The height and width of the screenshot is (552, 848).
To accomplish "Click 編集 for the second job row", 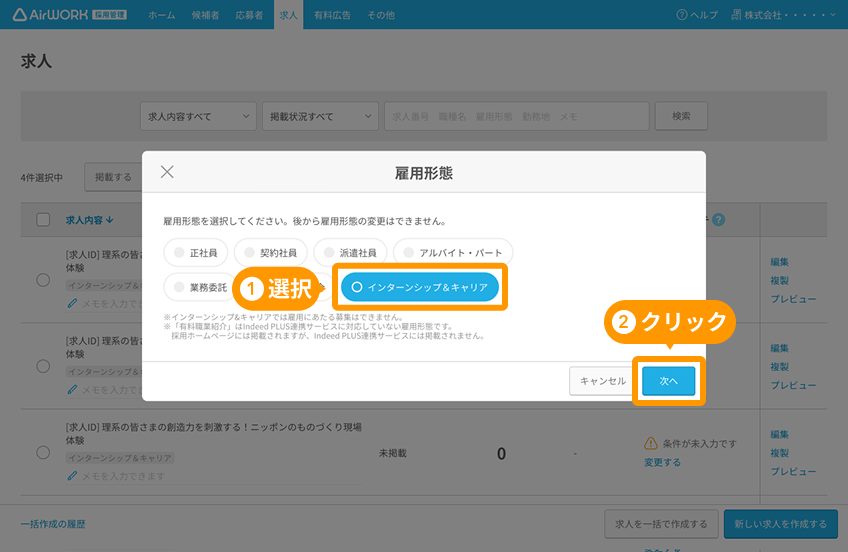I will click(779, 348).
